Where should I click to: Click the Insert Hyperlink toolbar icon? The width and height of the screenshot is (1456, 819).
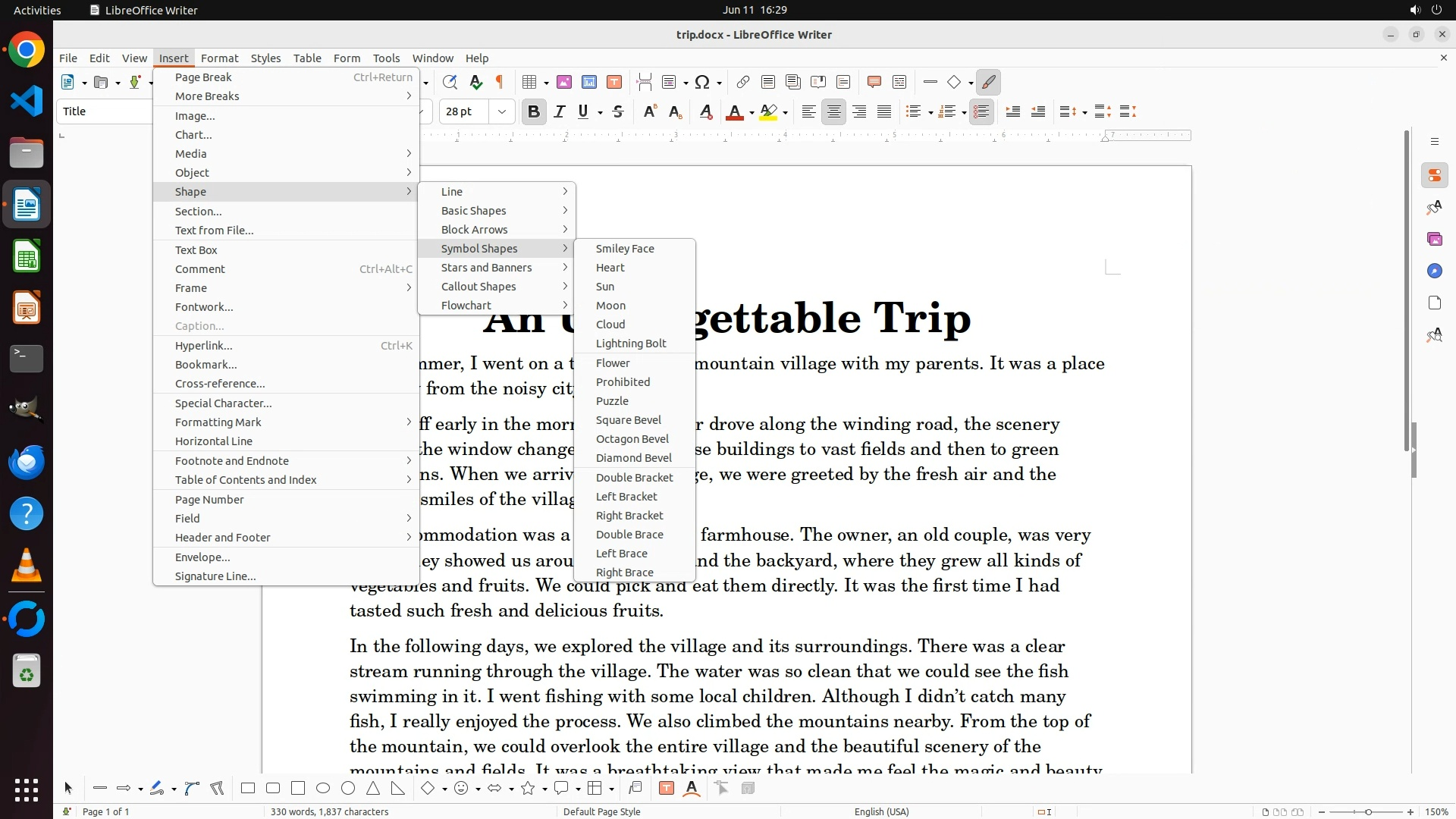[743, 82]
